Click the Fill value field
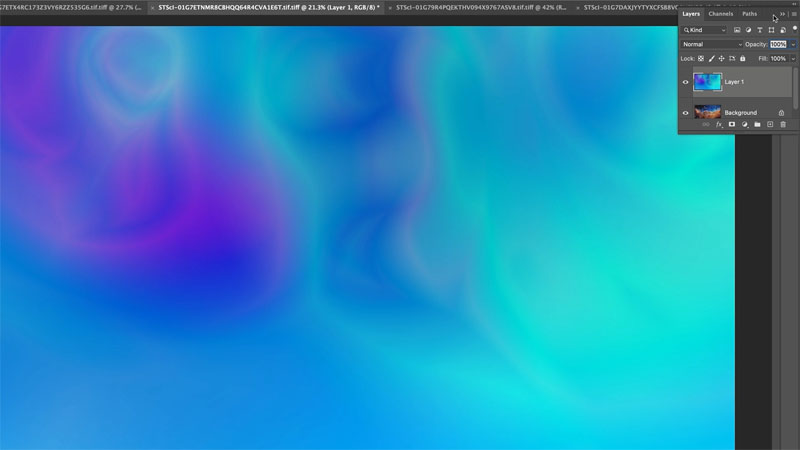The width and height of the screenshot is (800, 450). coord(778,59)
